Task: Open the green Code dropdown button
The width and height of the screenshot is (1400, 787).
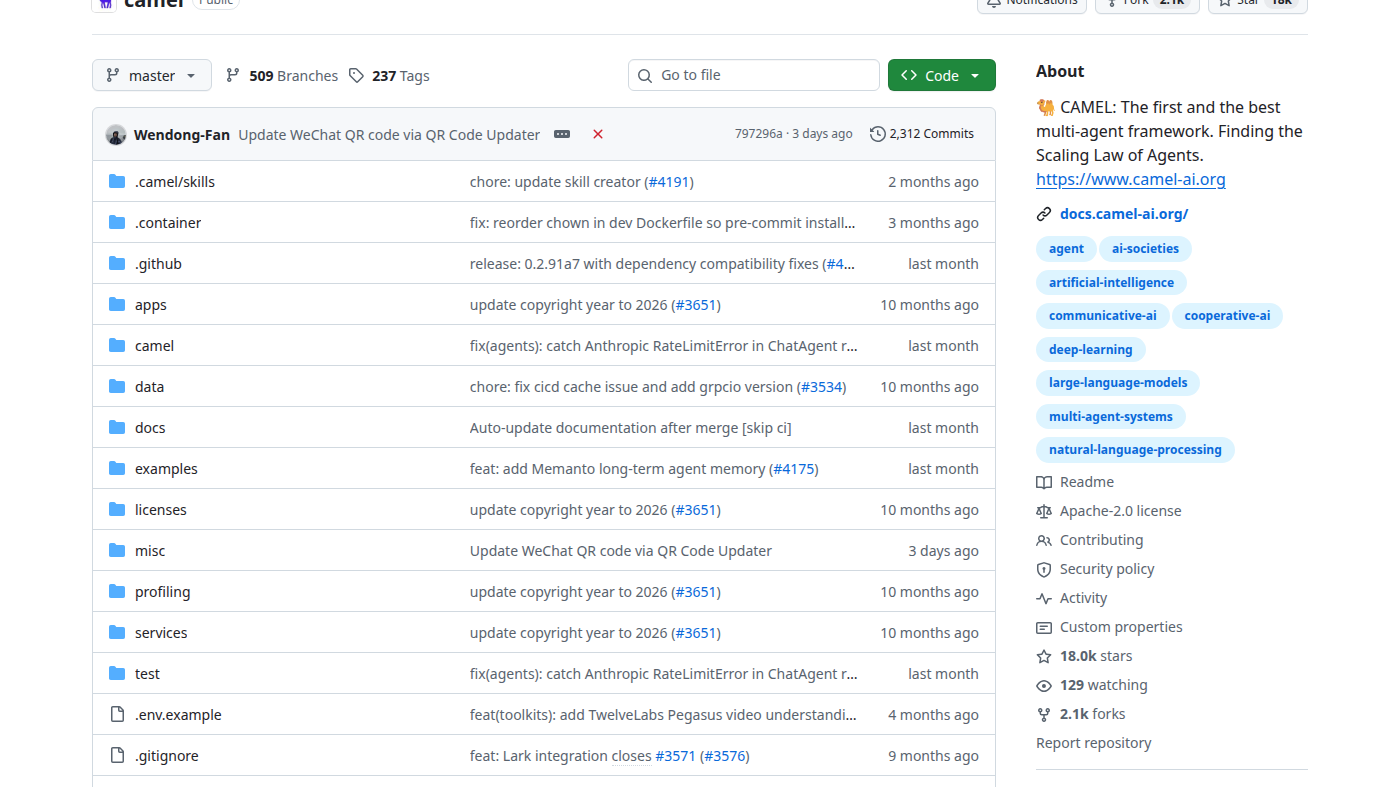Action: [x=942, y=75]
